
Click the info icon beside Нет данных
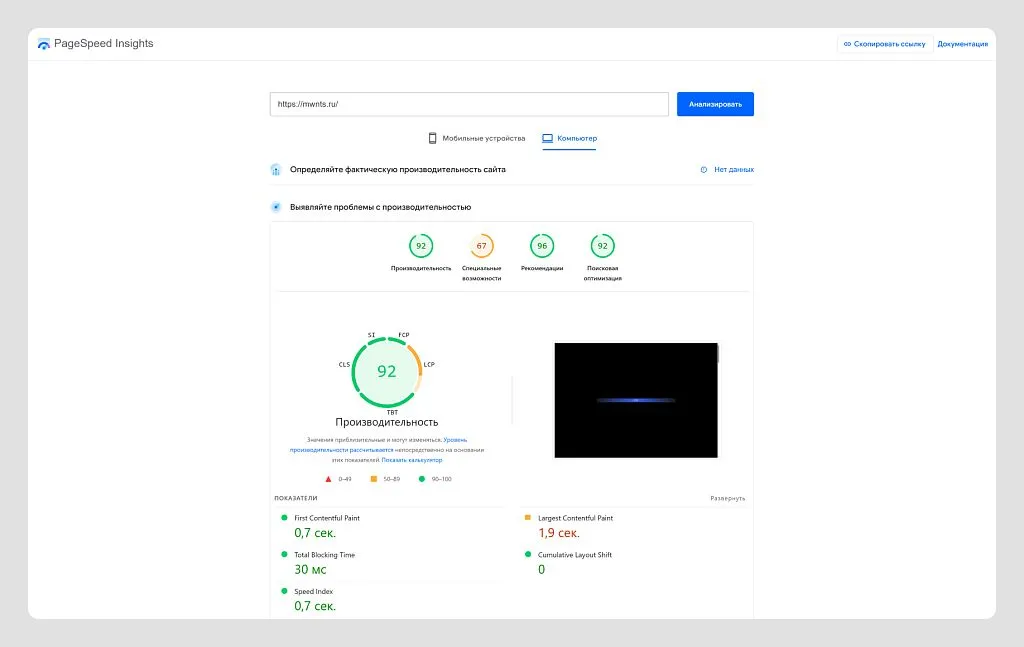click(x=704, y=170)
